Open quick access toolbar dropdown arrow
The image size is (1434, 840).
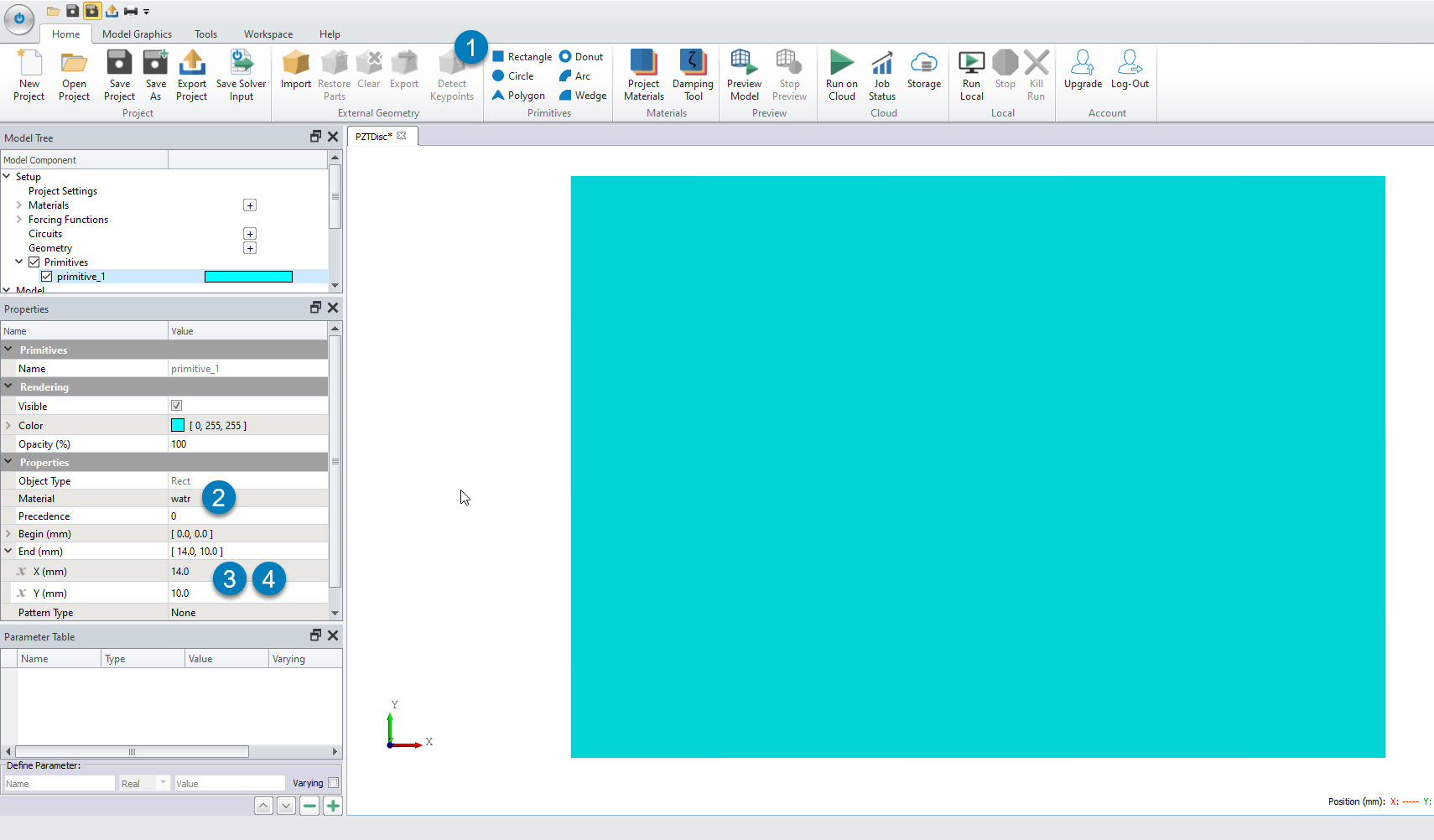146,12
